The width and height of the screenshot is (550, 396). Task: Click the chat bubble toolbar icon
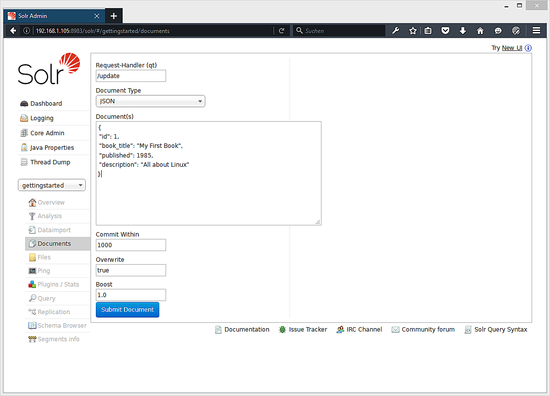[x=498, y=31]
